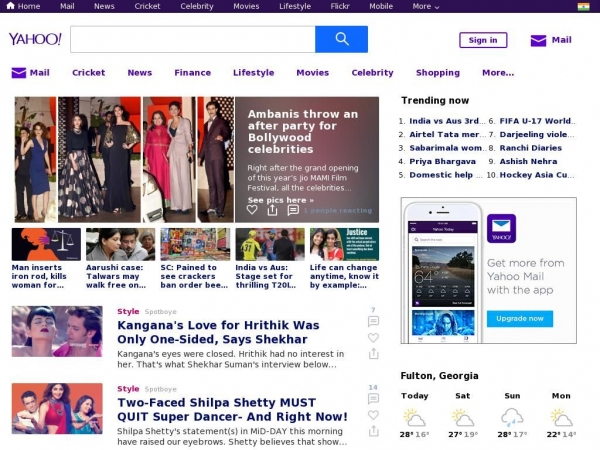Open comments on Ambanis party story
Viewport: 600px width, 450px height.
(x=293, y=210)
